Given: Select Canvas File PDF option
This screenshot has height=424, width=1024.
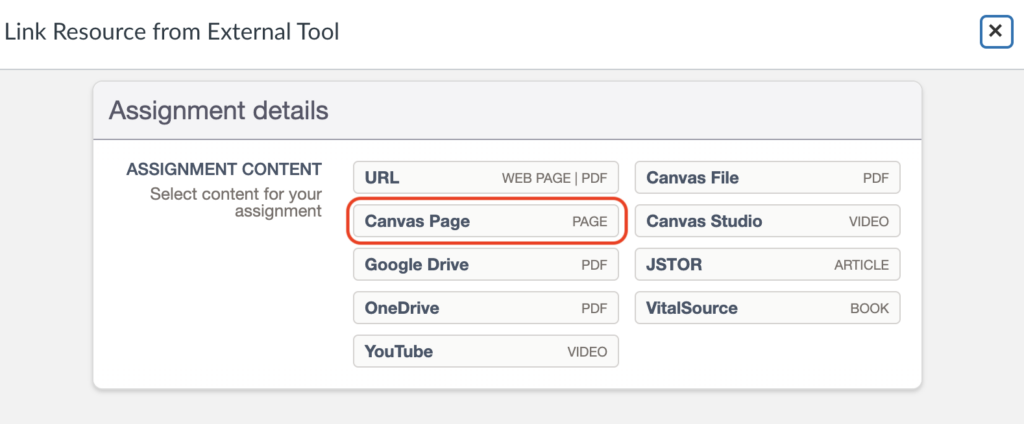Looking at the screenshot, I should click(x=767, y=178).
